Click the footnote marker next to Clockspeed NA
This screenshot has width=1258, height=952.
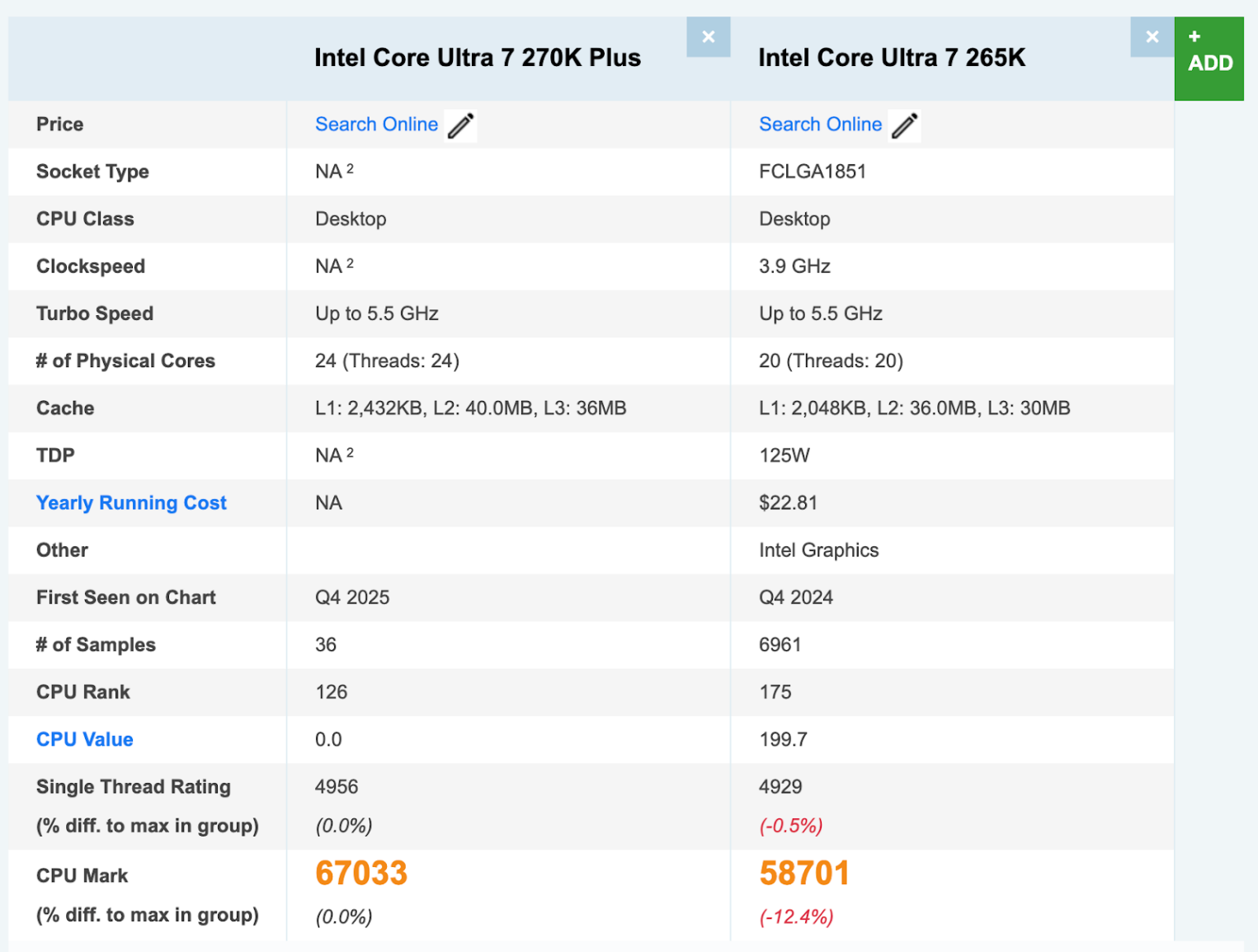click(x=350, y=262)
